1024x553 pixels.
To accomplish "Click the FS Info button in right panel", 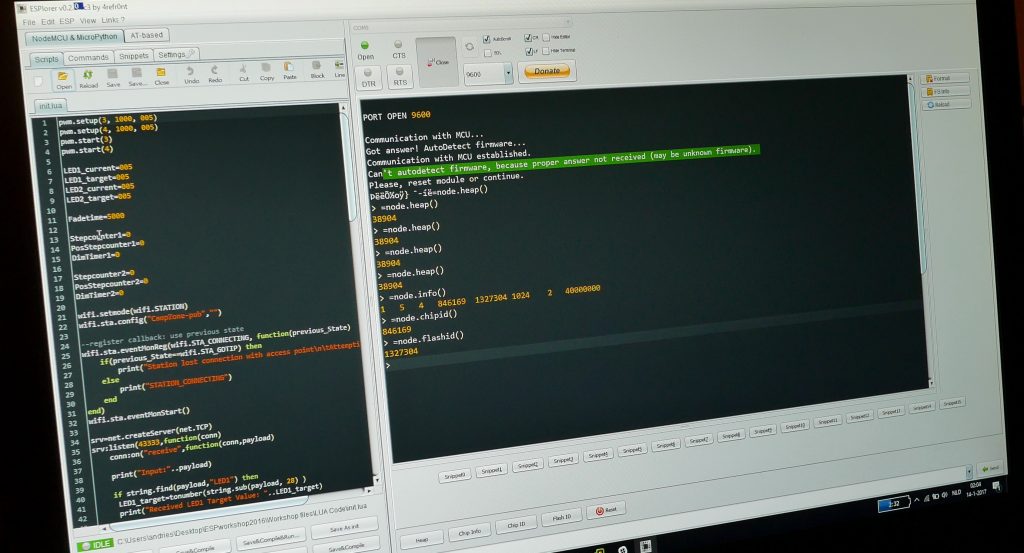I will click(946, 91).
